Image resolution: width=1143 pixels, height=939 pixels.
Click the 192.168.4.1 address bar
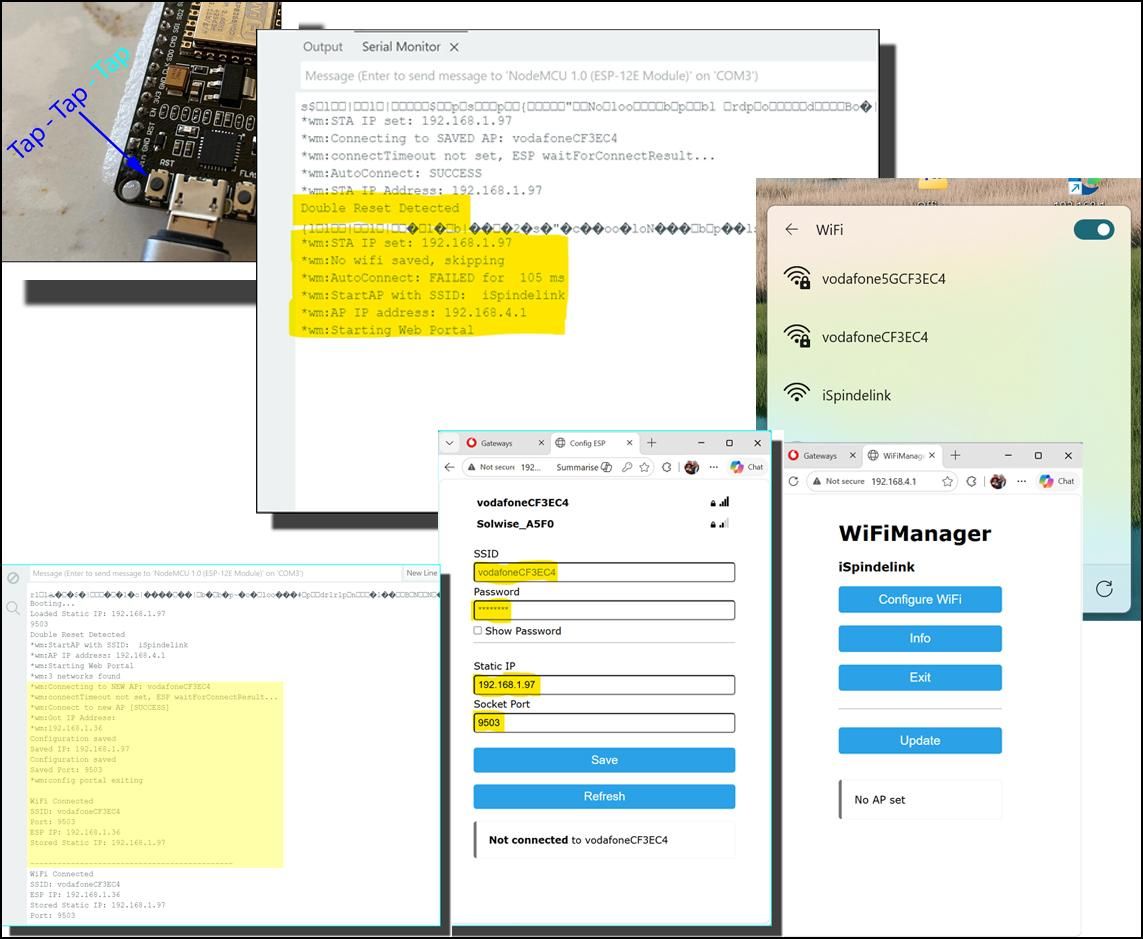click(894, 481)
